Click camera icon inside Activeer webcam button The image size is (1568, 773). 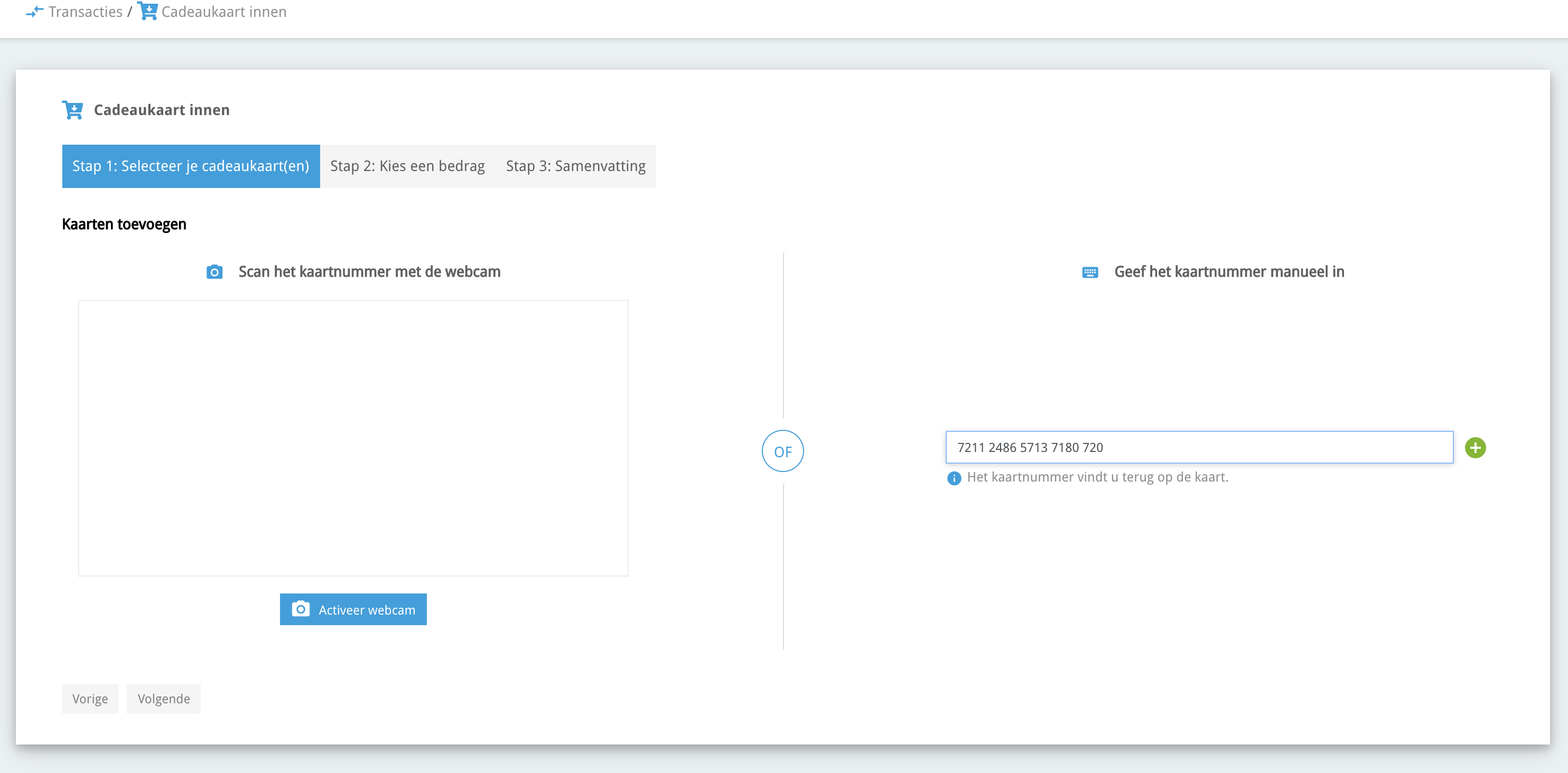[x=301, y=609]
